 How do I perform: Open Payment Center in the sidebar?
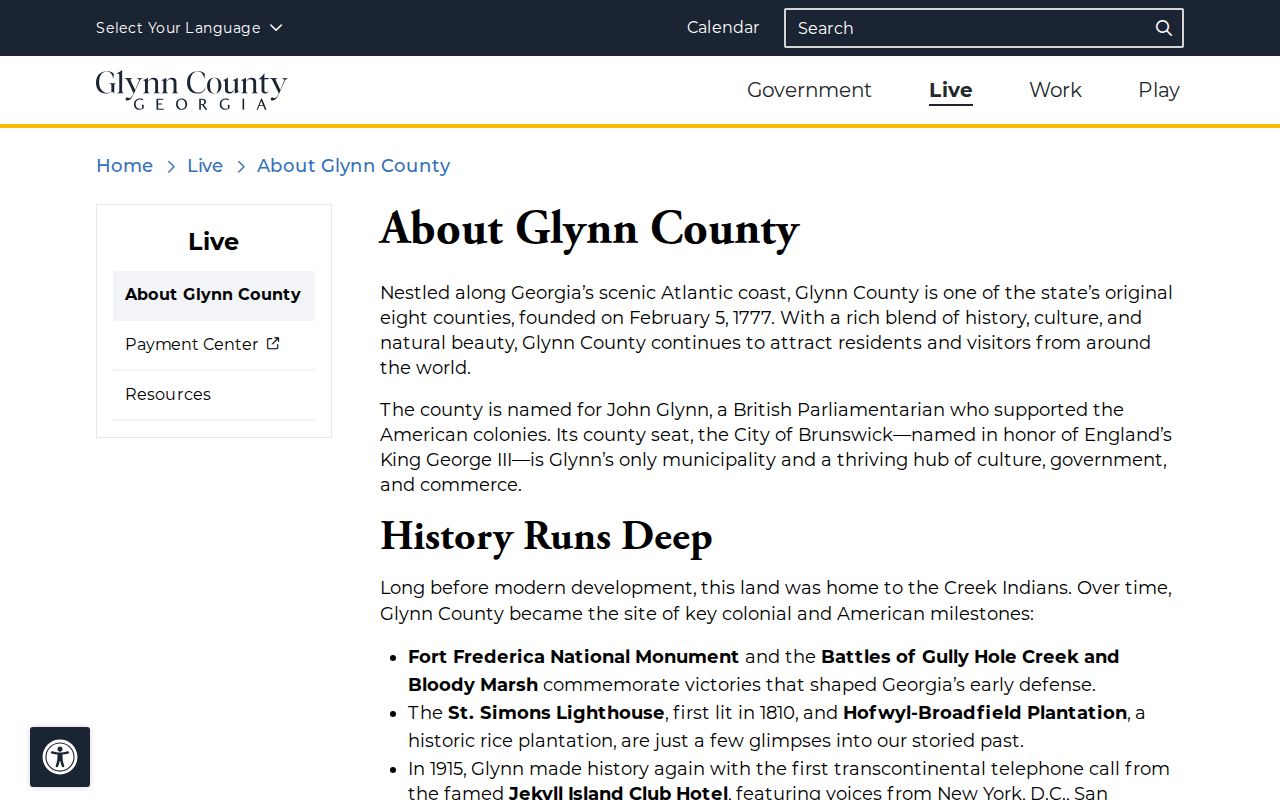(x=214, y=345)
